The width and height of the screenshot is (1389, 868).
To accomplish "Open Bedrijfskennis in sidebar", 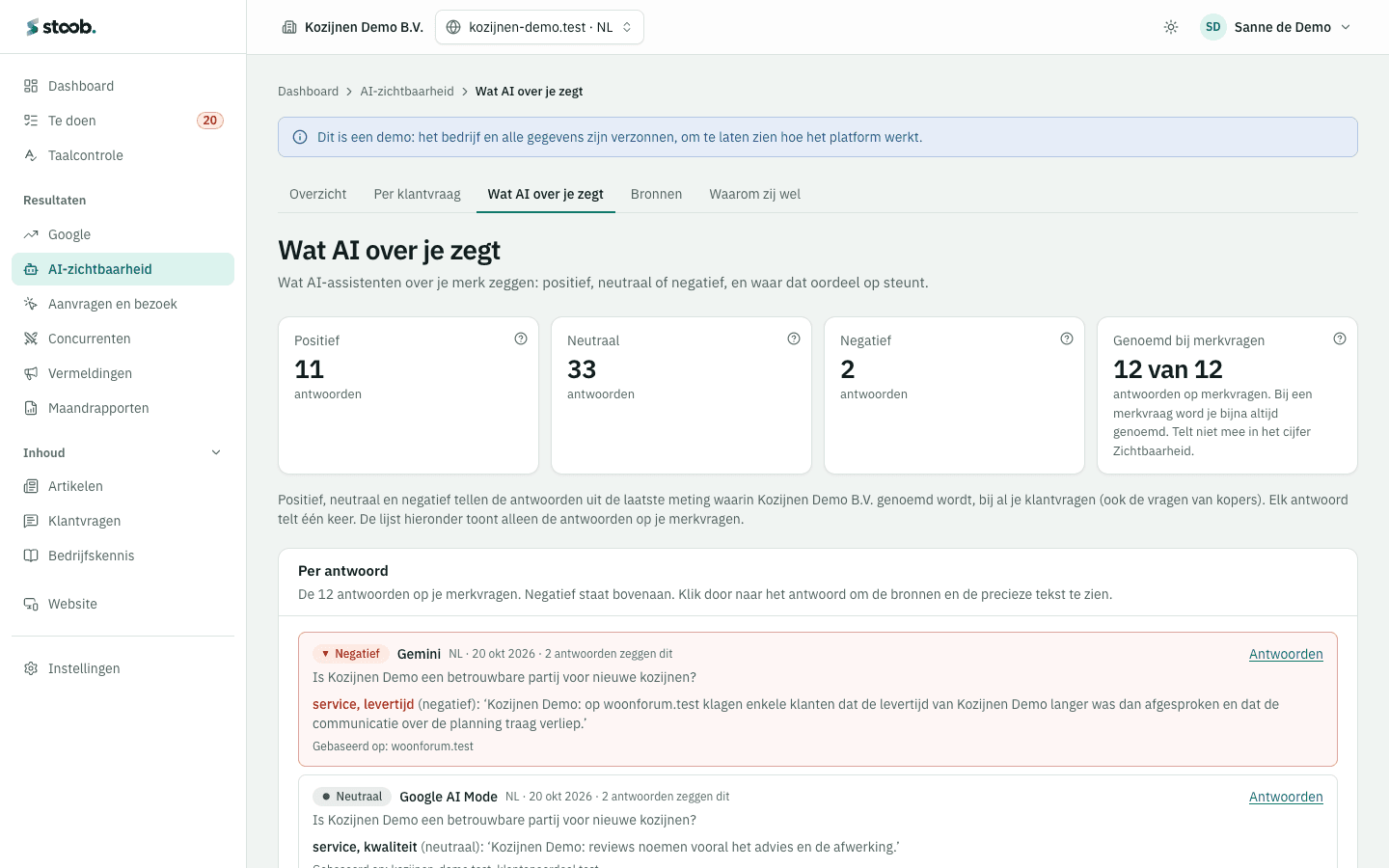I will coord(123,556).
